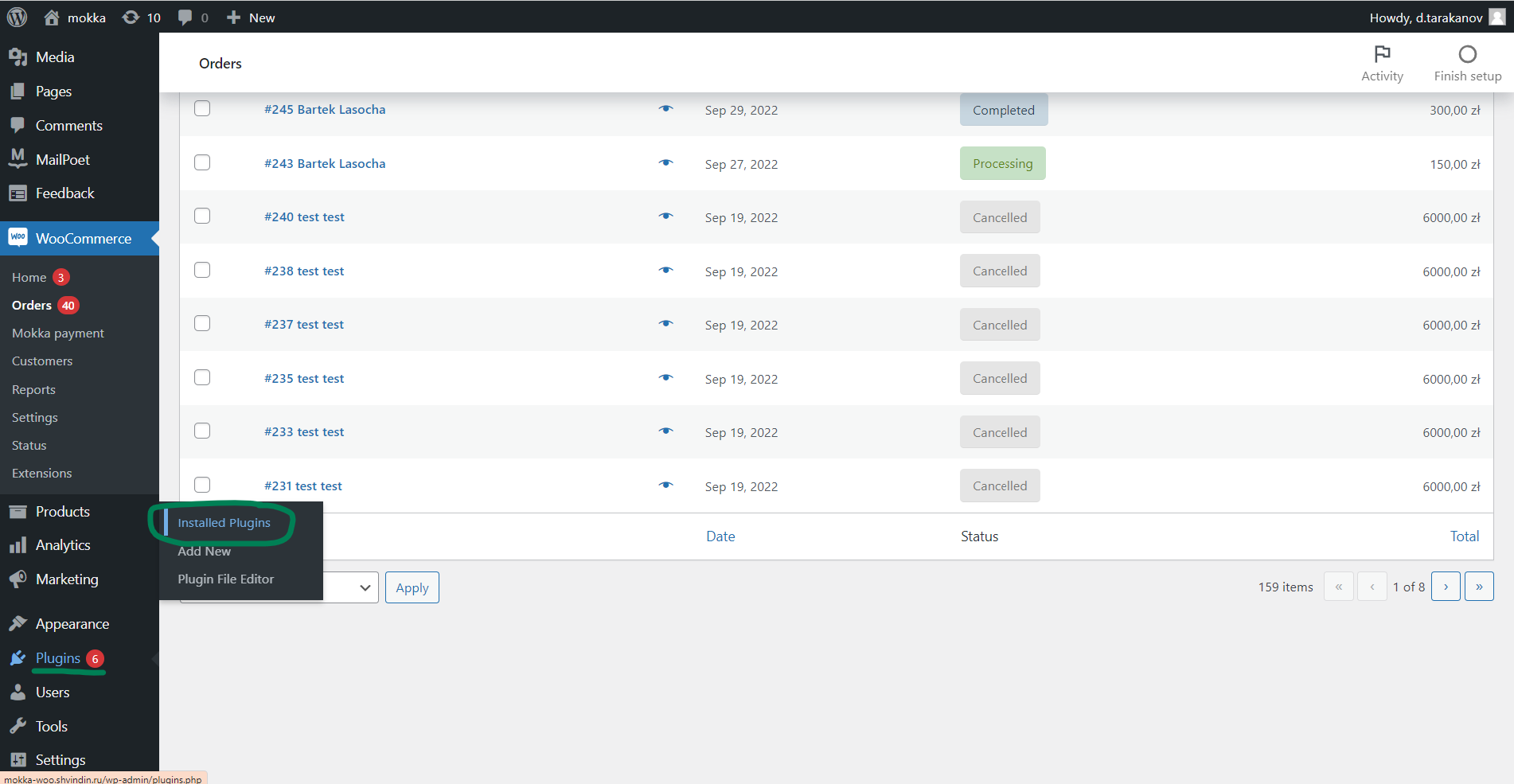Open order #238 test test
Screen dimensions: 1514x784
click(x=304, y=271)
